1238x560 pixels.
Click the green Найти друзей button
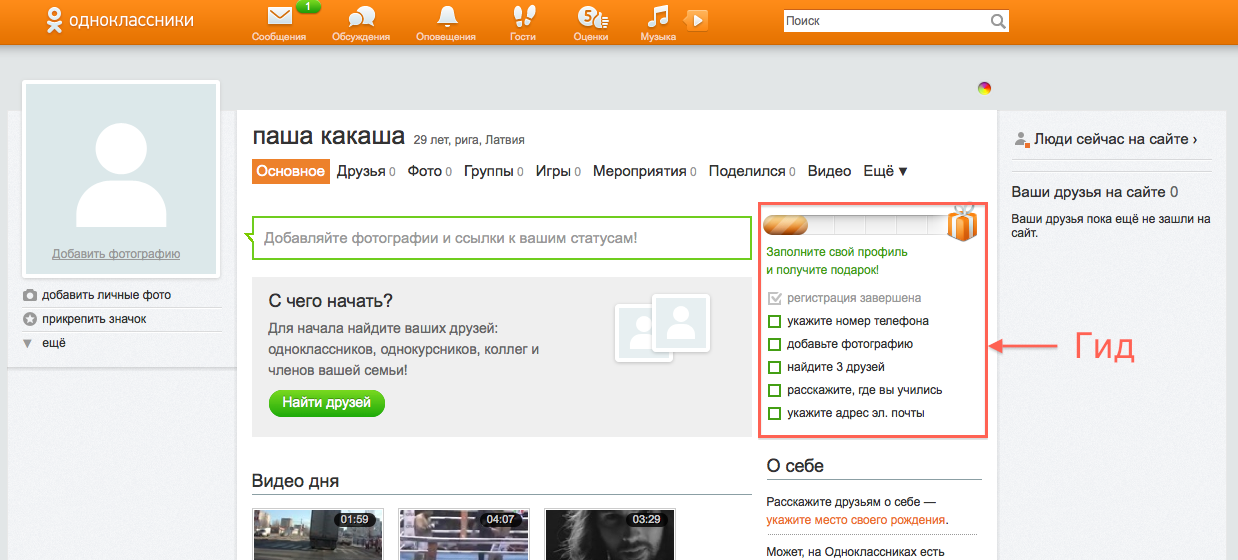click(326, 403)
